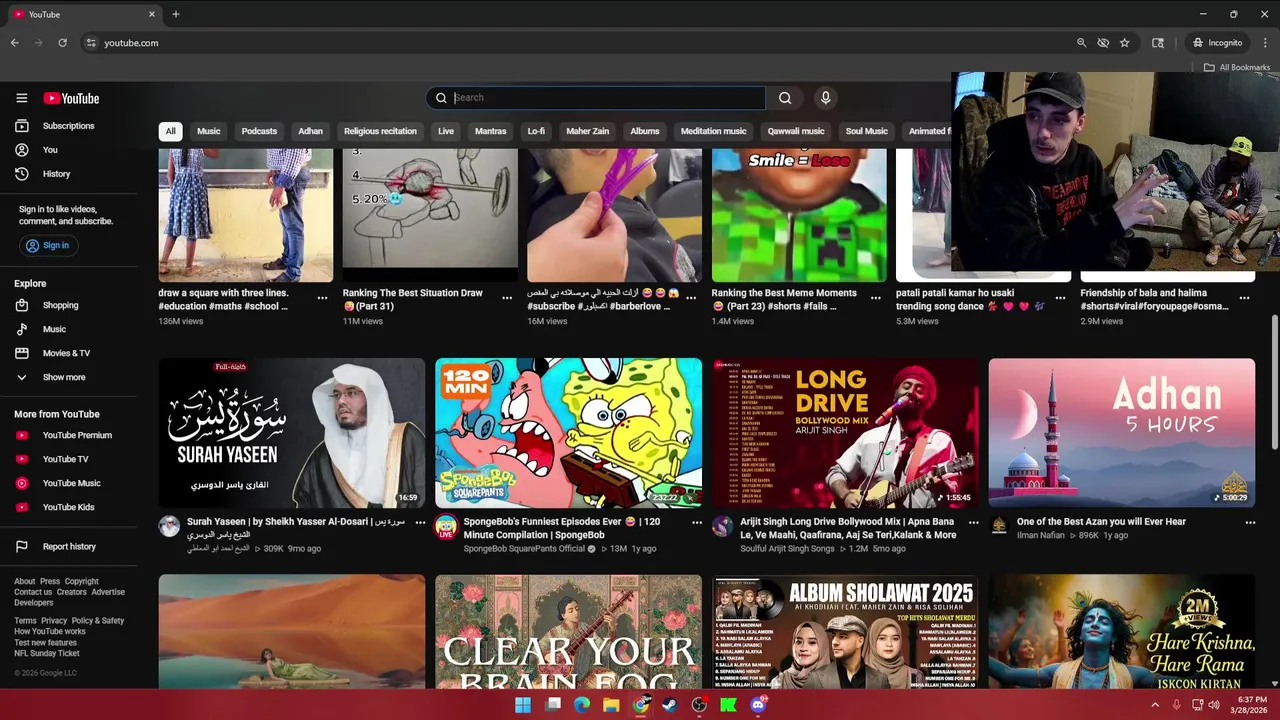The height and width of the screenshot is (720, 1280).
Task: Select the Meditation music chip
Action: (714, 131)
